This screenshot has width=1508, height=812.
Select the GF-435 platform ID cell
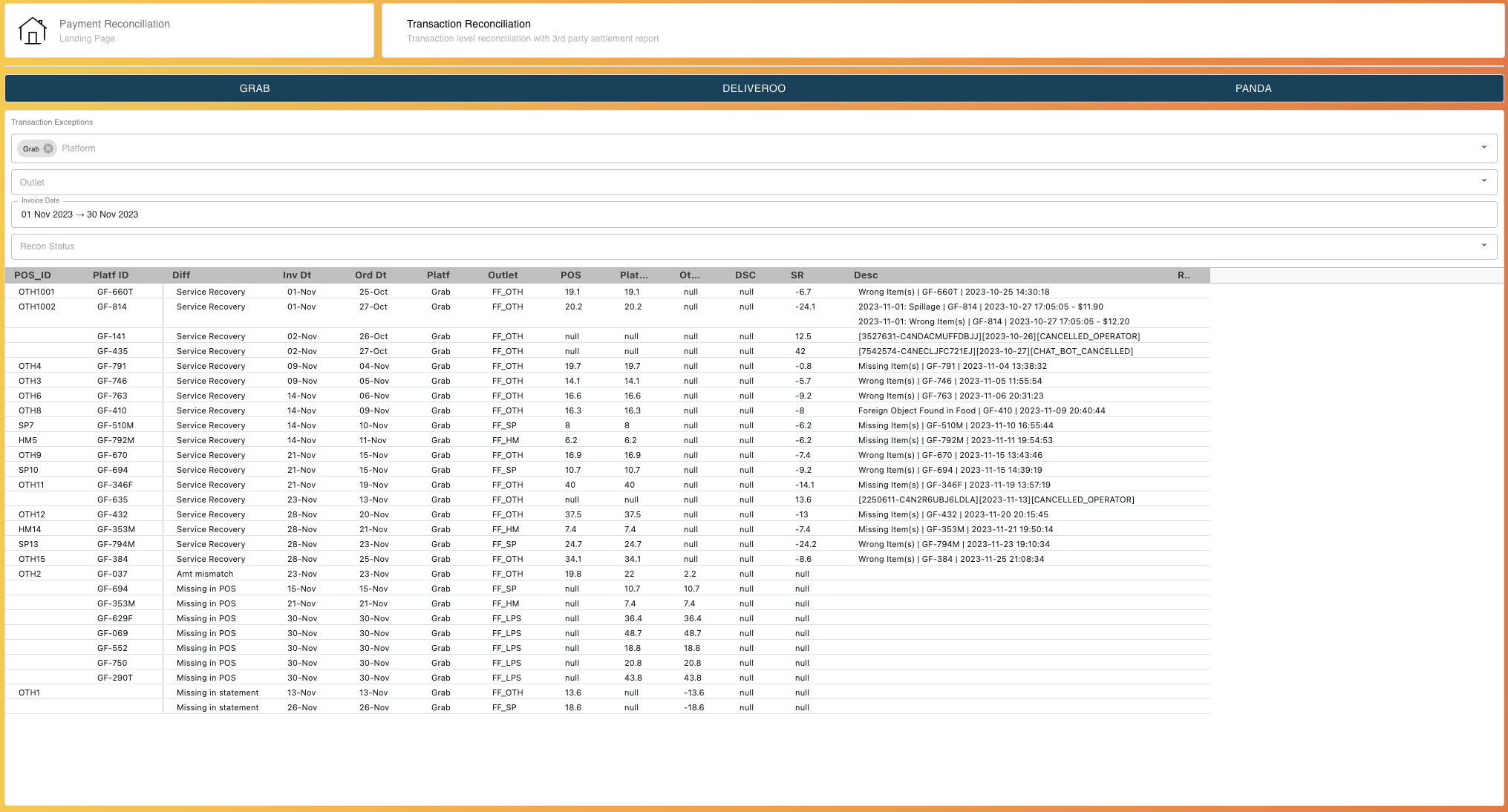coord(112,351)
